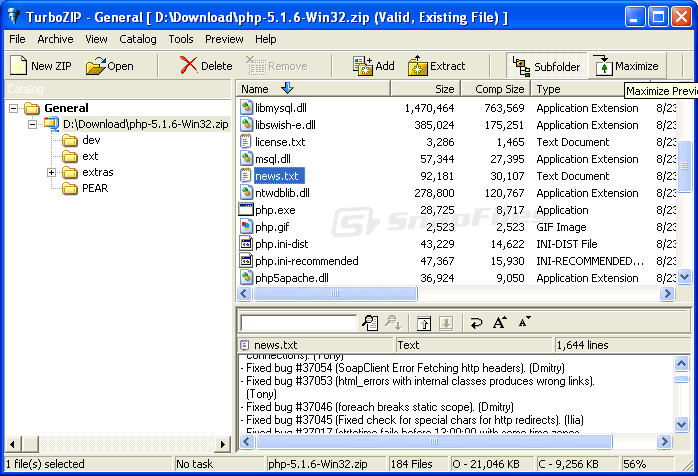Click the preview pane horizontal scrollbar thumb
This screenshot has width=698, height=476.
(434, 441)
